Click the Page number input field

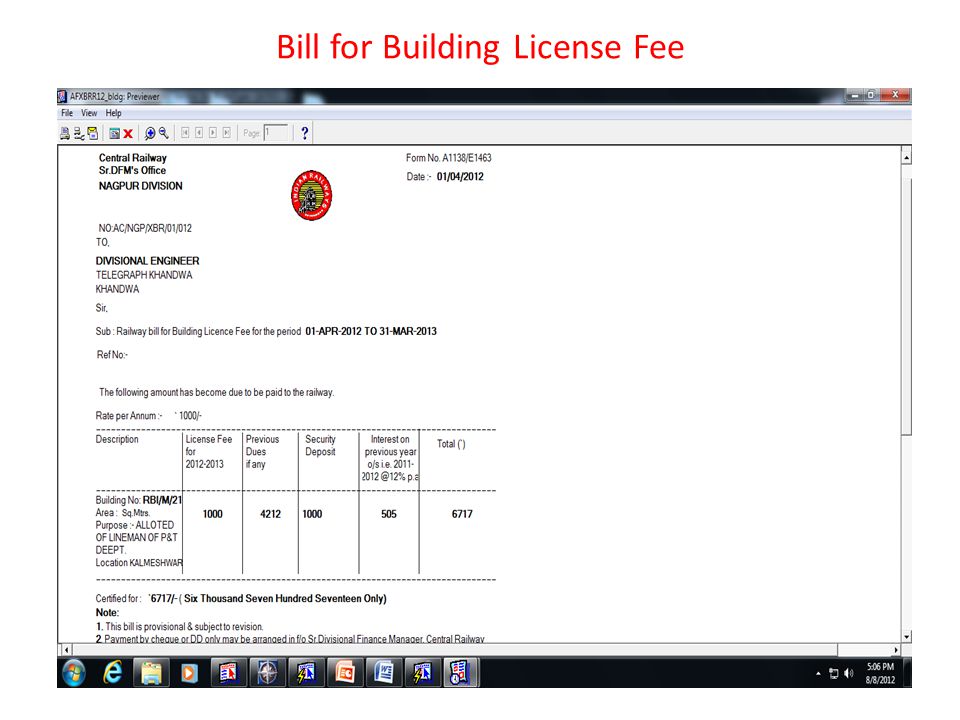tap(276, 133)
